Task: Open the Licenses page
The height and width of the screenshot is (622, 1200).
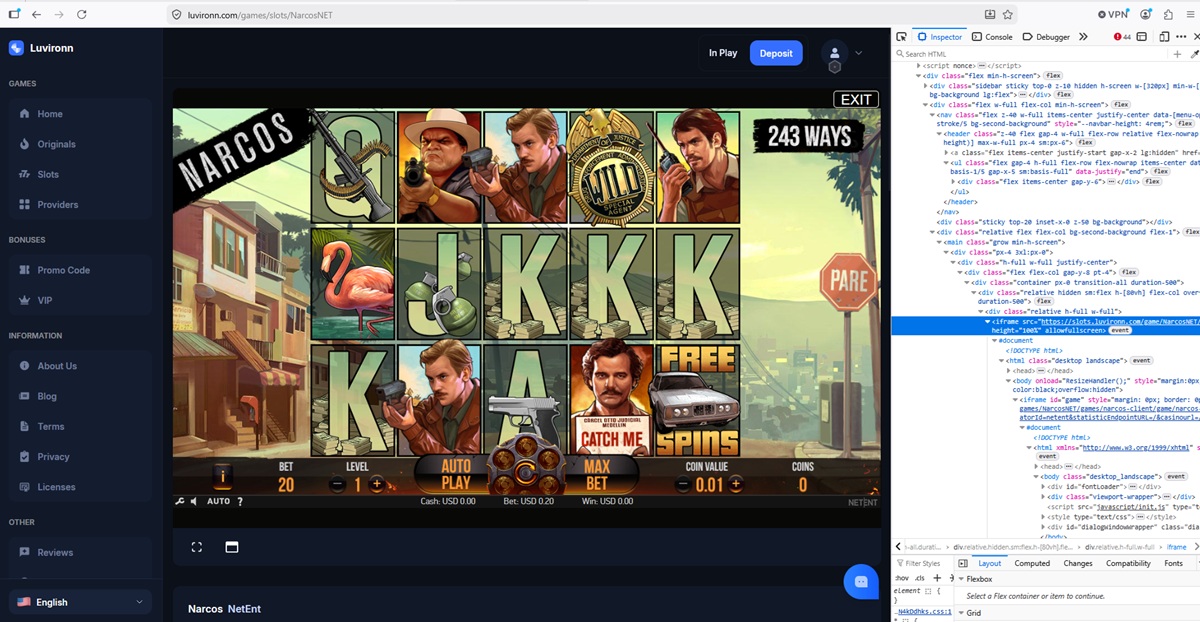Action: click(80, 487)
